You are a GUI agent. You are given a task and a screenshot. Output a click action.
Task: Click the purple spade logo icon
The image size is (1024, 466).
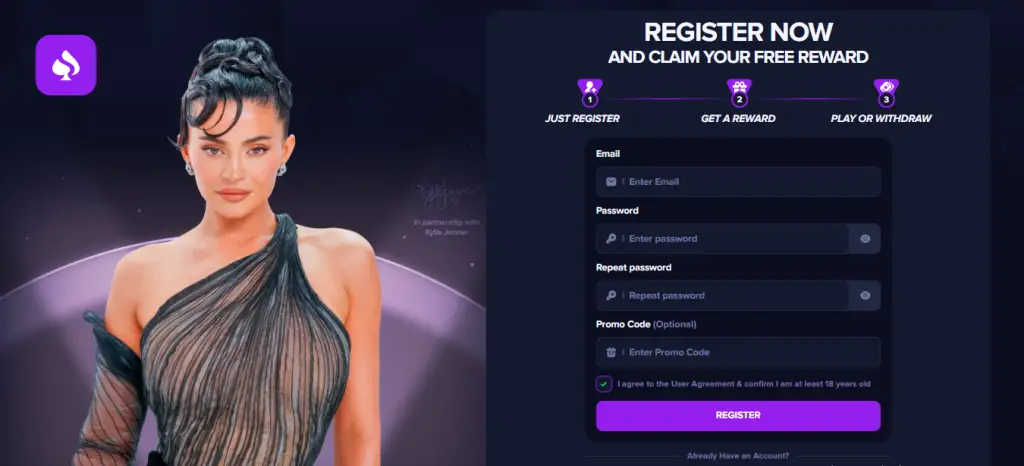point(66,65)
